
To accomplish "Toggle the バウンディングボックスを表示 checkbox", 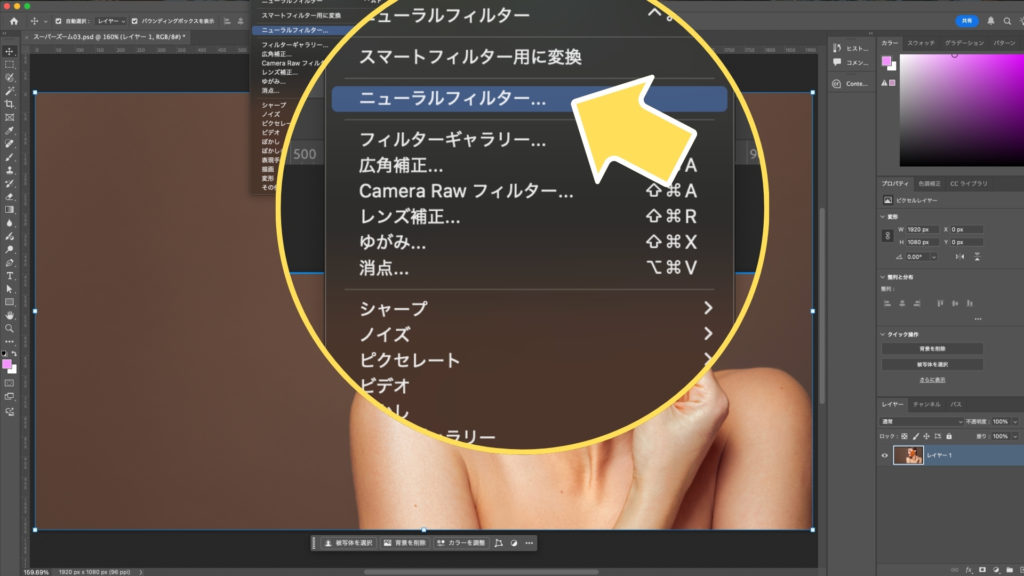I will (135, 20).
